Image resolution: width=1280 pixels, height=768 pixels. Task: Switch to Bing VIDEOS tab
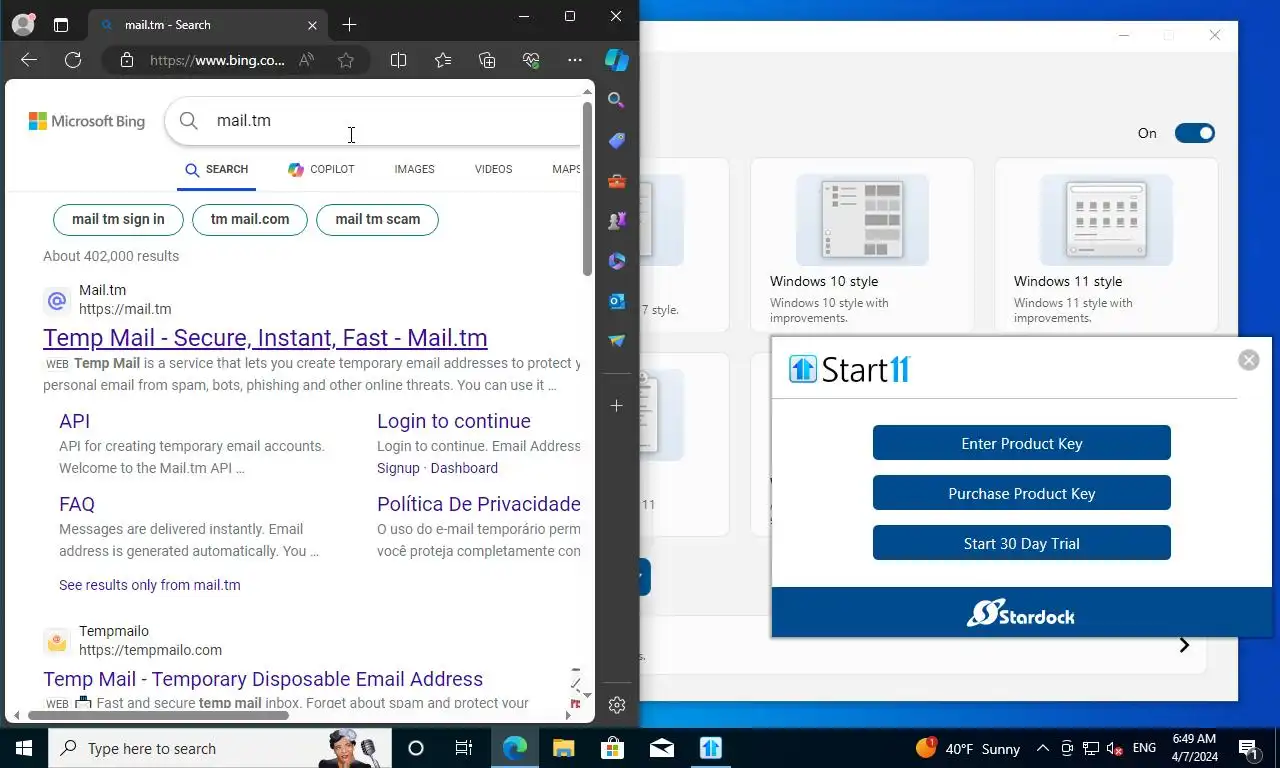[493, 169]
